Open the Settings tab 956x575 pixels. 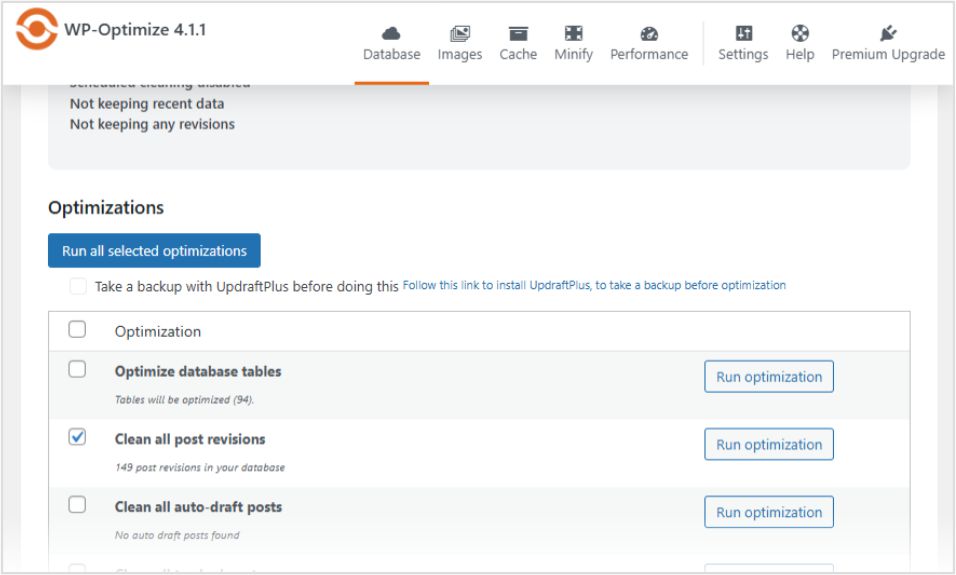pos(743,54)
